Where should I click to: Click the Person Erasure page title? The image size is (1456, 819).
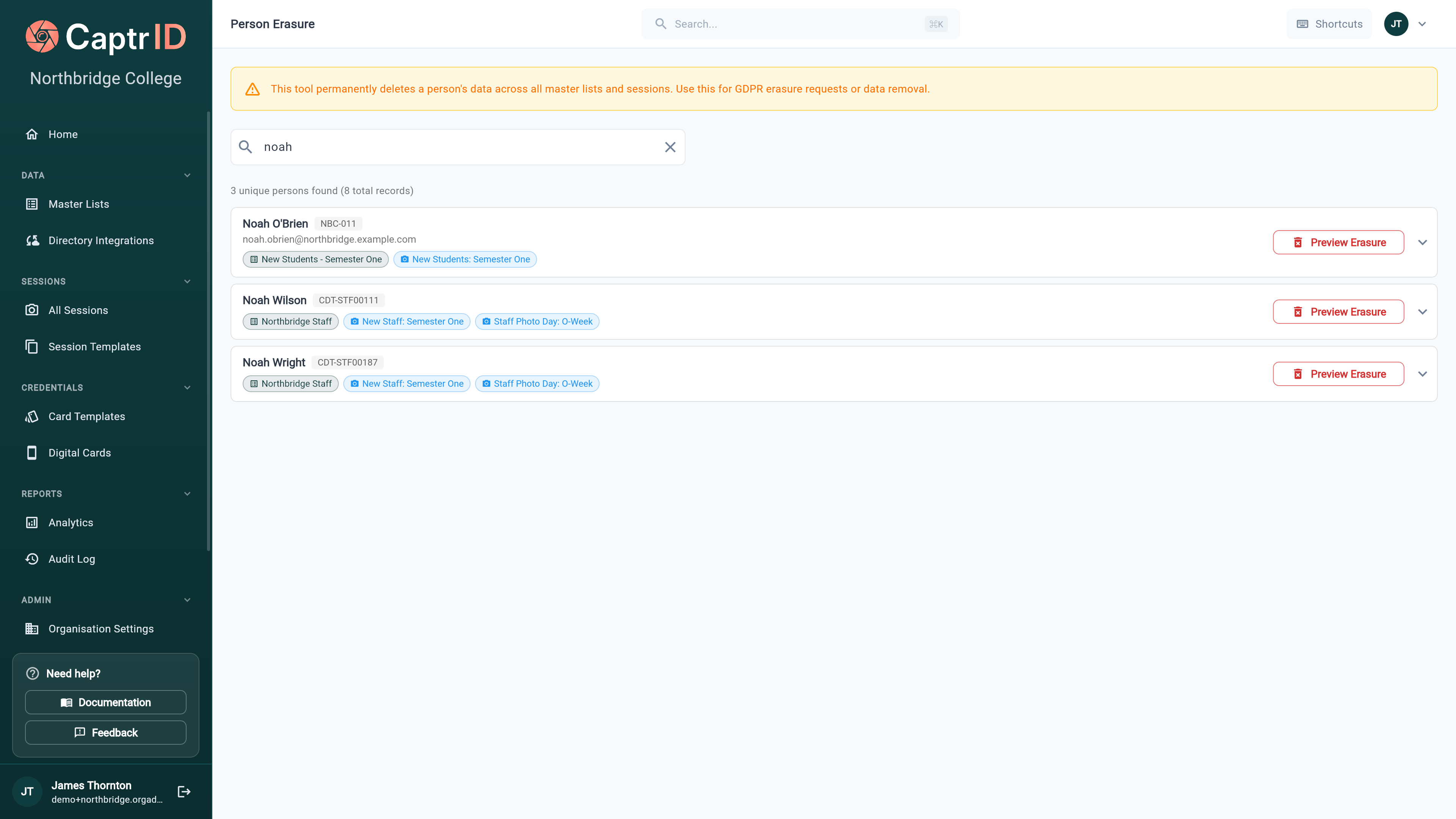coord(273,24)
